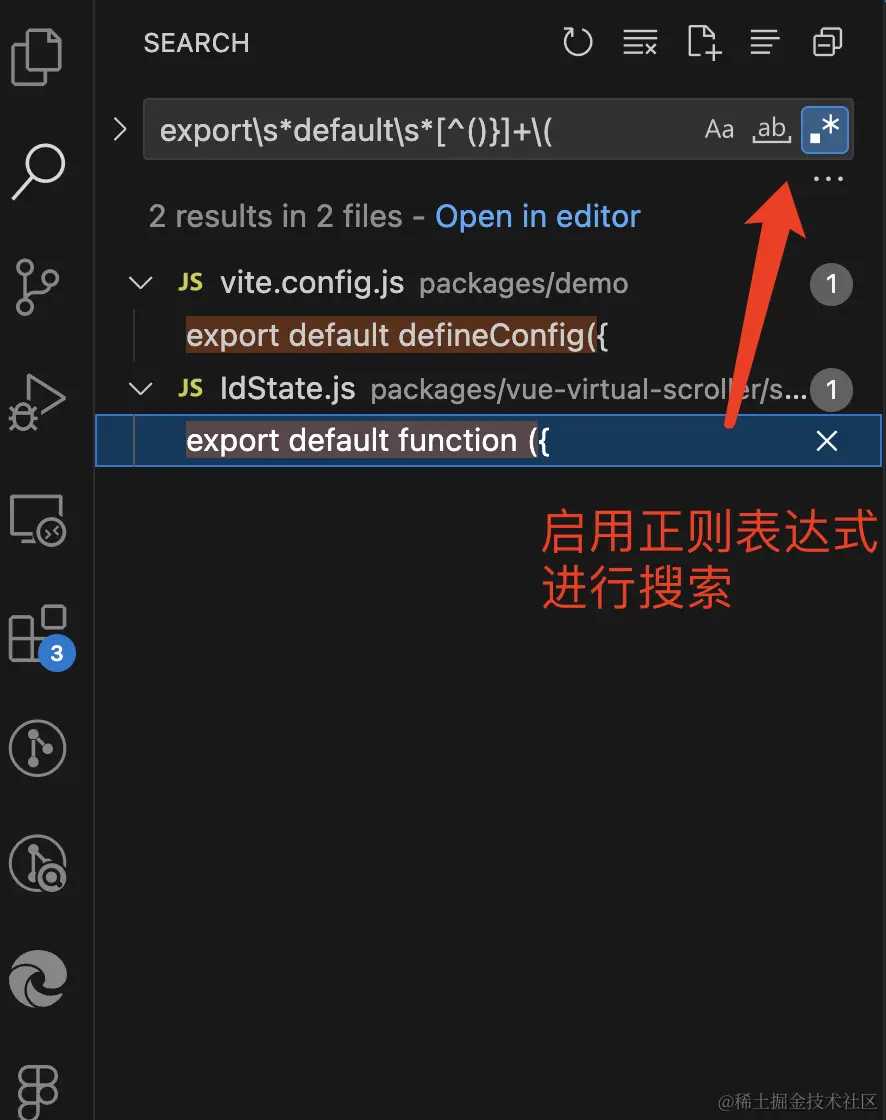The height and width of the screenshot is (1120, 886).
Task: Open the Source Control view
Action: pos(37,287)
